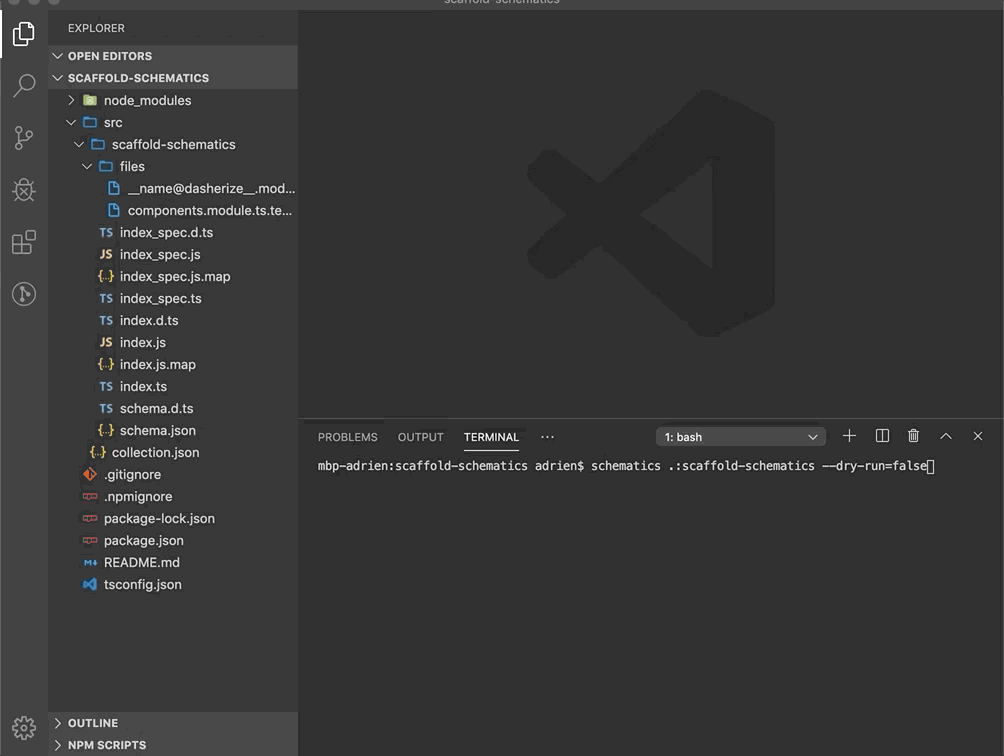Click the node_modules folder icon

tap(90, 101)
